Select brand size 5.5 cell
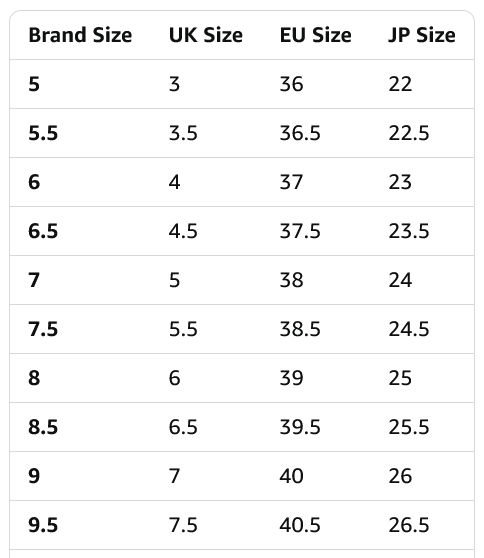The width and height of the screenshot is (484, 558). [x=43, y=133]
